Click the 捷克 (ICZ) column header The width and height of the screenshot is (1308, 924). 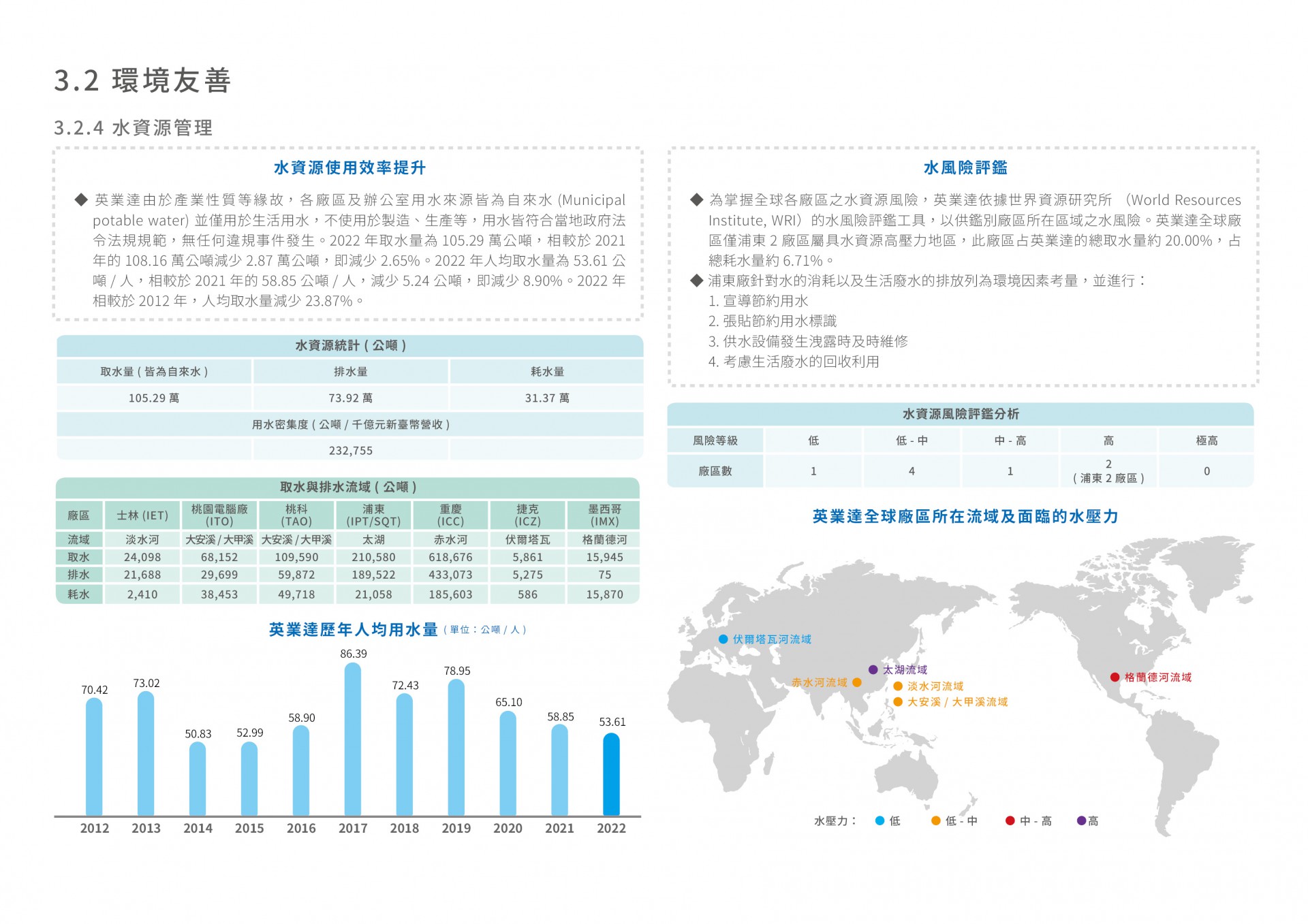pos(527,515)
